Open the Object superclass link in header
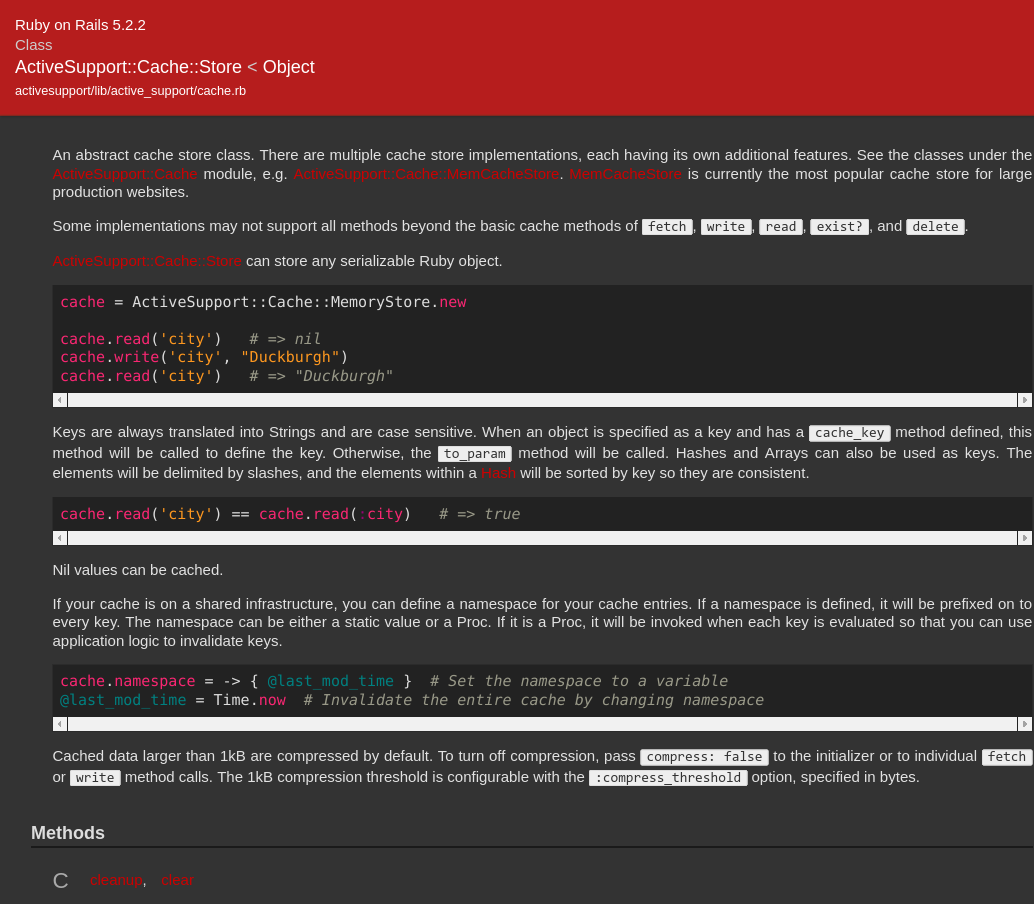The height and width of the screenshot is (904, 1034). [288, 67]
